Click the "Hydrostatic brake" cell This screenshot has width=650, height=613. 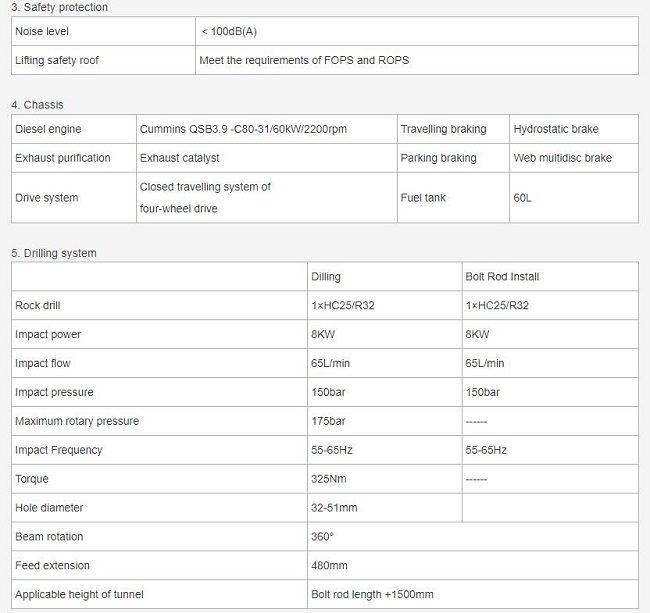coord(555,129)
